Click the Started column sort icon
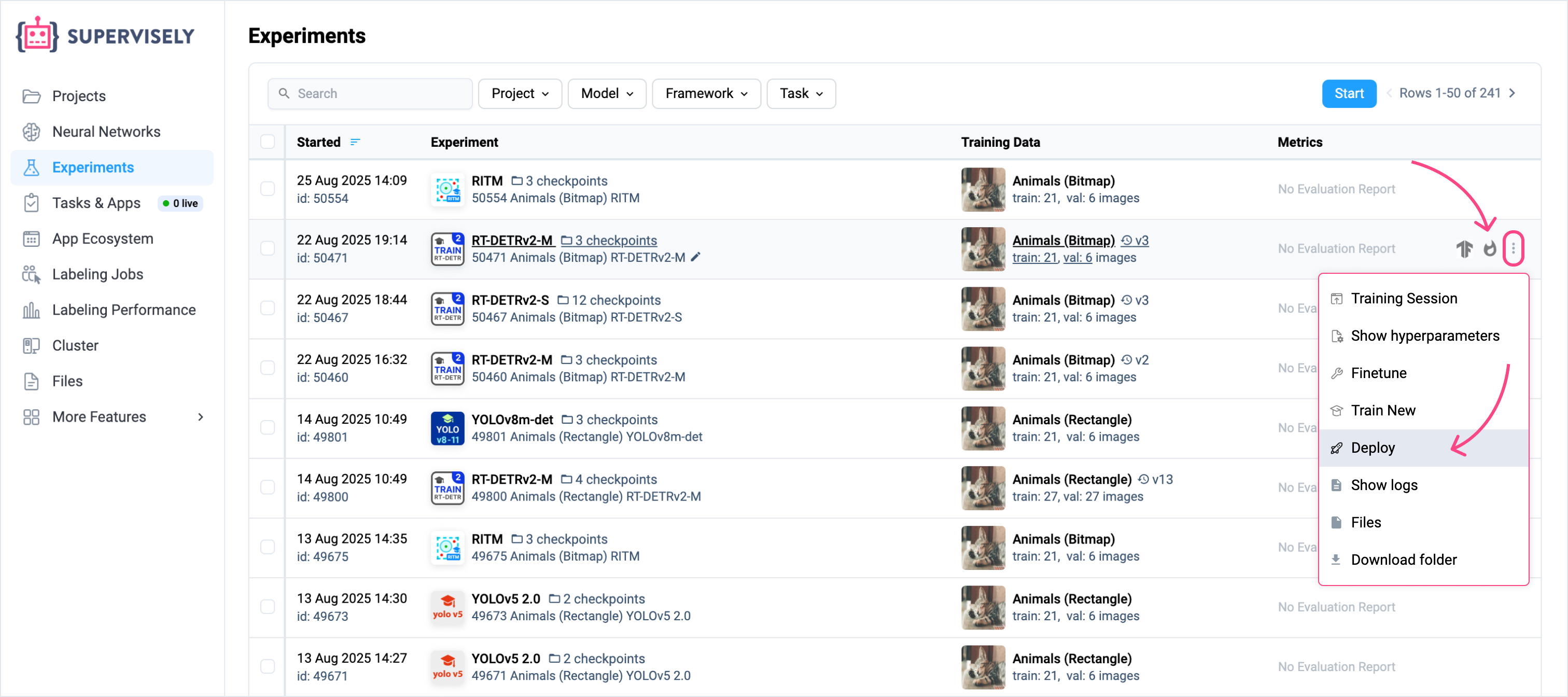Screen dimensions: 1568x697 355,142
